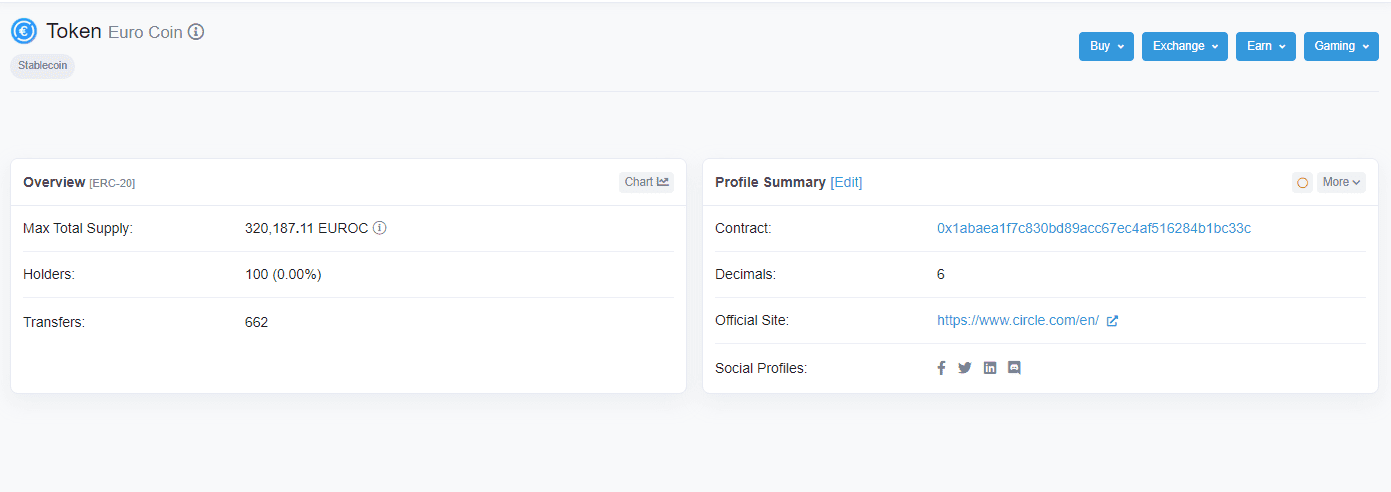Click the Official Site label
1391x492 pixels.
coord(752,320)
